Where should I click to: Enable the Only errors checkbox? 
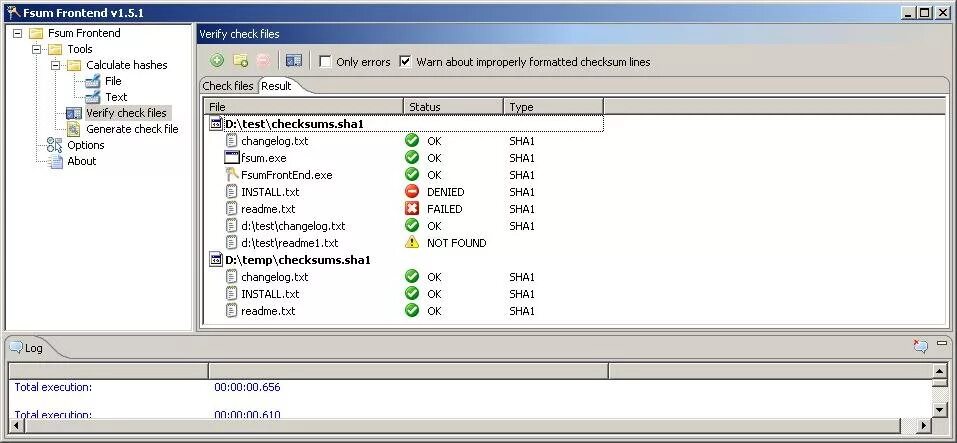click(x=325, y=62)
